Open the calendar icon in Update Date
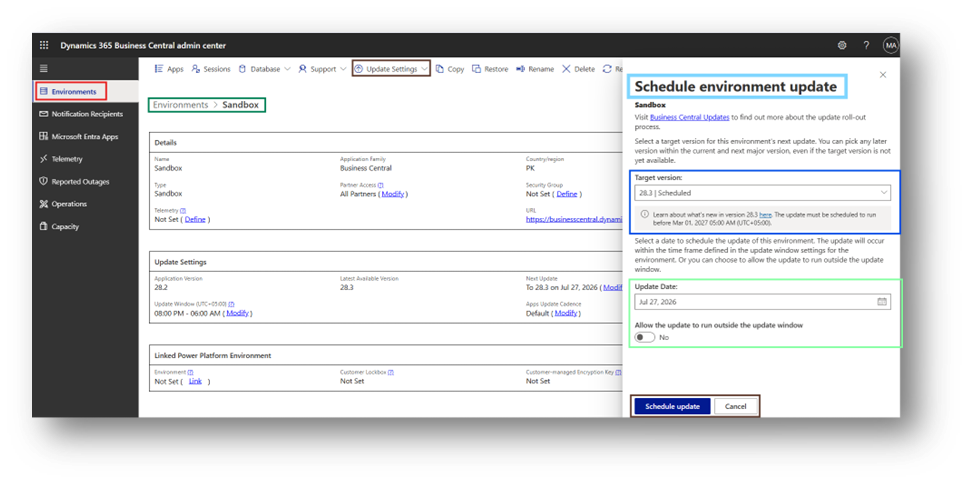 pyautogui.click(x=882, y=302)
